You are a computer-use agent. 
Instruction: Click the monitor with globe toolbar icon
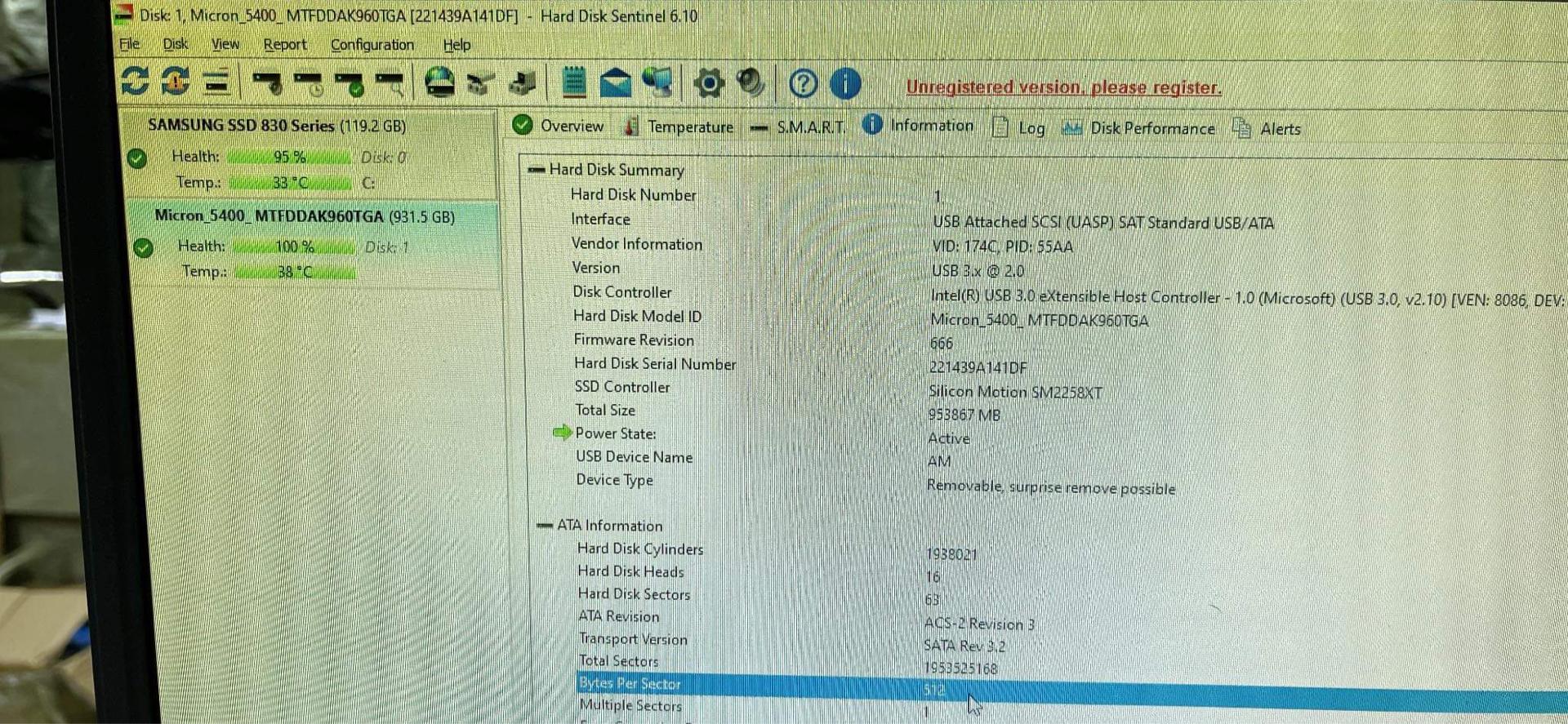pyautogui.click(x=657, y=82)
